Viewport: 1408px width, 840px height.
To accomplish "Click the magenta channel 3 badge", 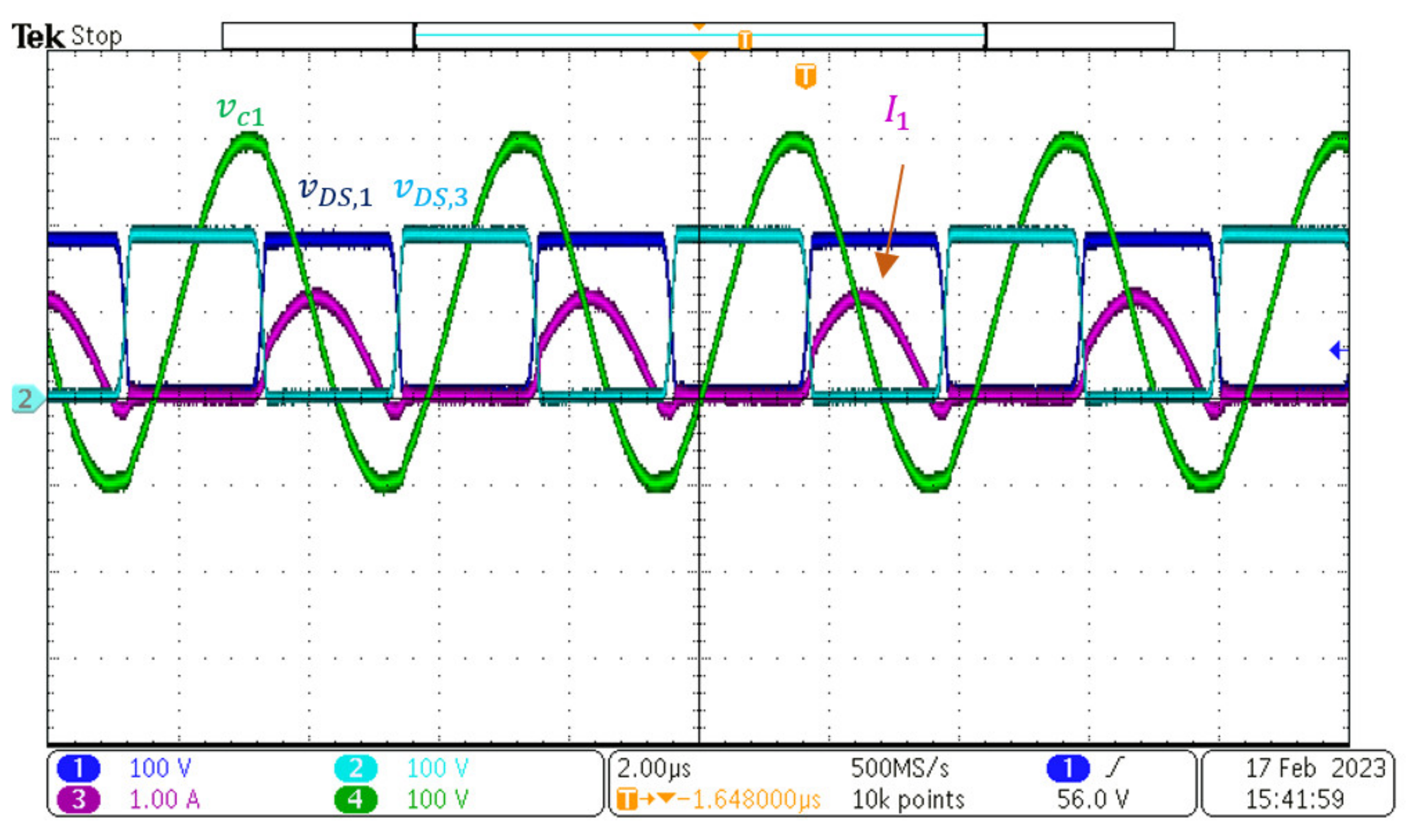I will point(78,799).
